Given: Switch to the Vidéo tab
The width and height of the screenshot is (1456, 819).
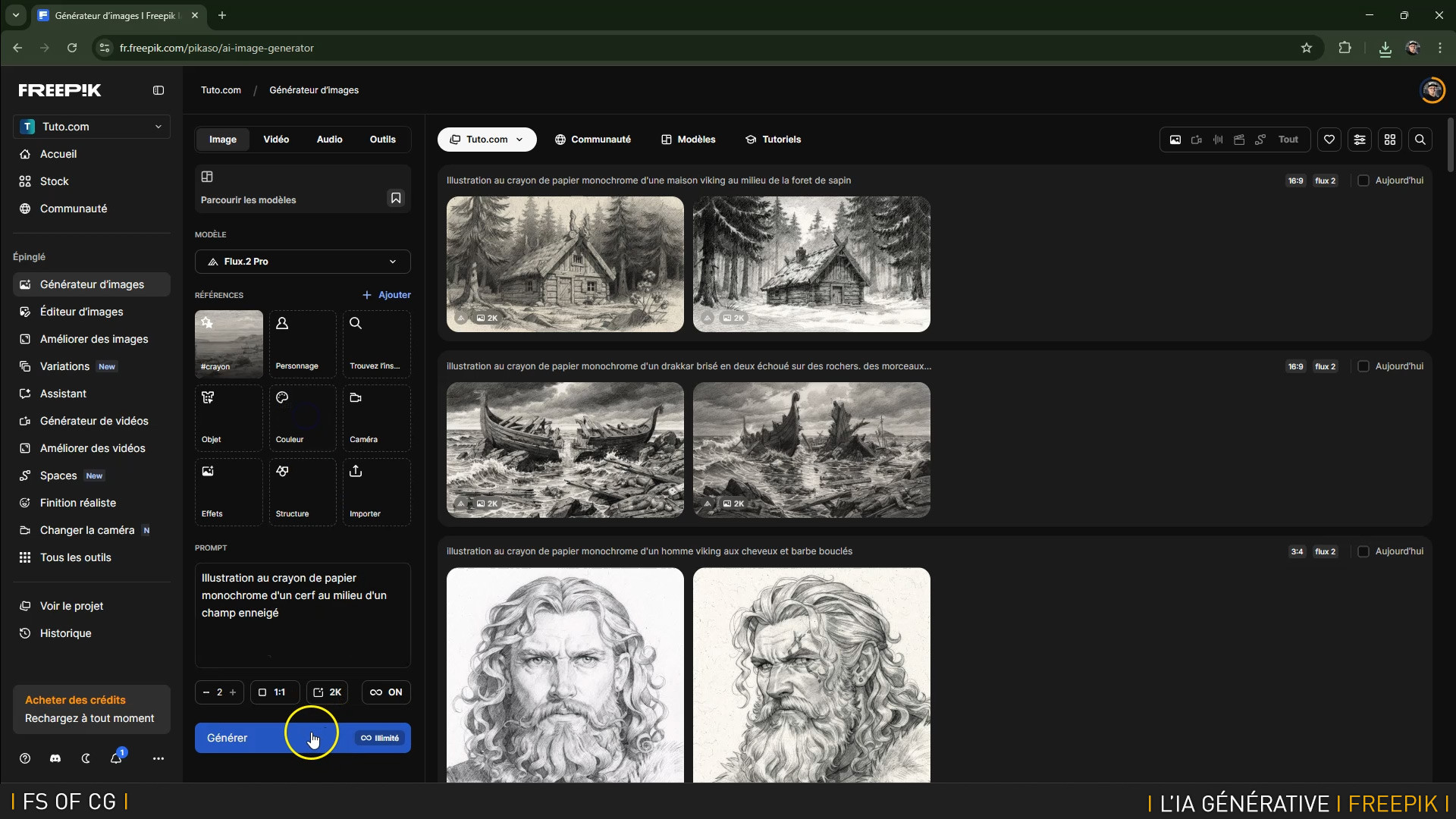Looking at the screenshot, I should pos(276,140).
